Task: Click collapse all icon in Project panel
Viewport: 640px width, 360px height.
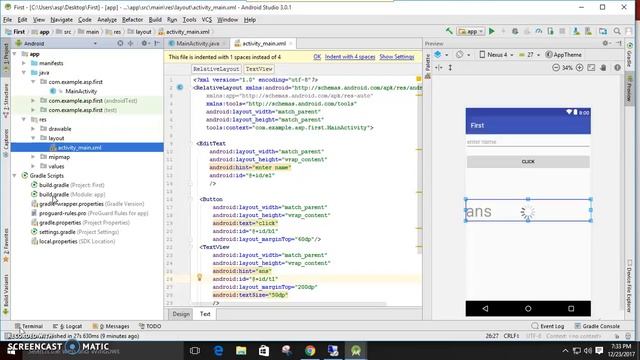Action: click(131, 43)
